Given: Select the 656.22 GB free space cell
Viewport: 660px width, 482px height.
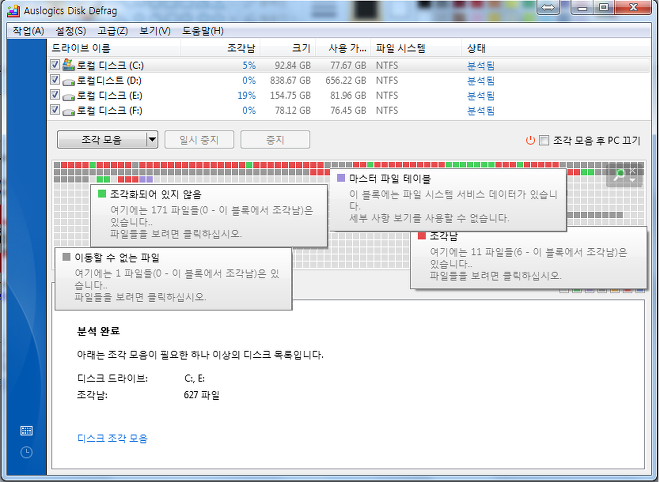Looking at the screenshot, I should pyautogui.click(x=346, y=81).
